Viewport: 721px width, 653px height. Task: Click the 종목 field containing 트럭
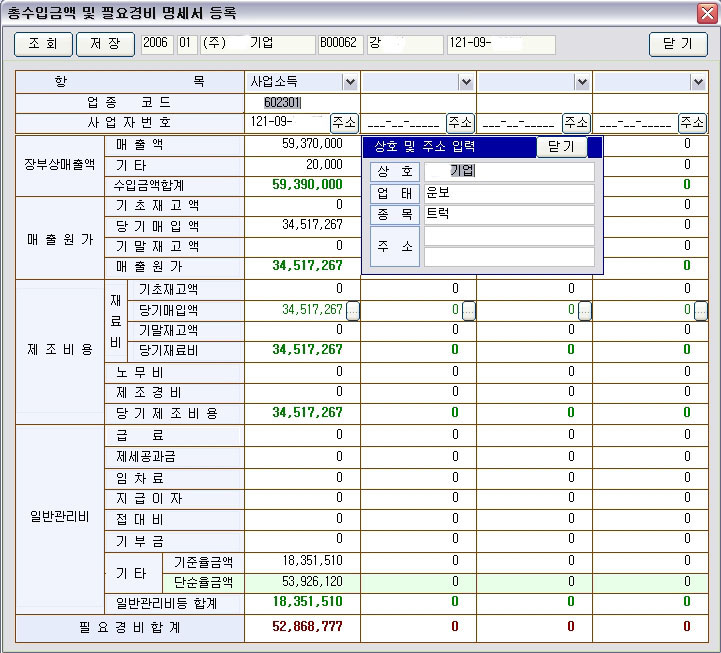point(508,215)
